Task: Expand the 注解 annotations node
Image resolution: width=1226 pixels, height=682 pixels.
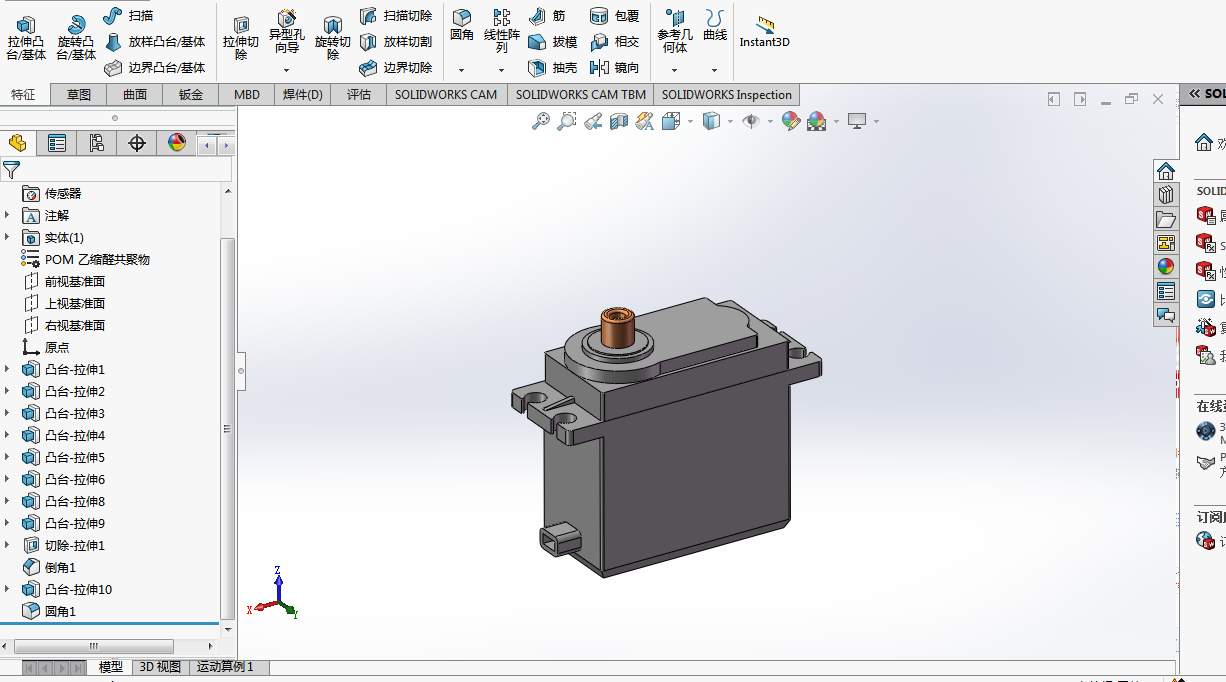Action: (8, 215)
